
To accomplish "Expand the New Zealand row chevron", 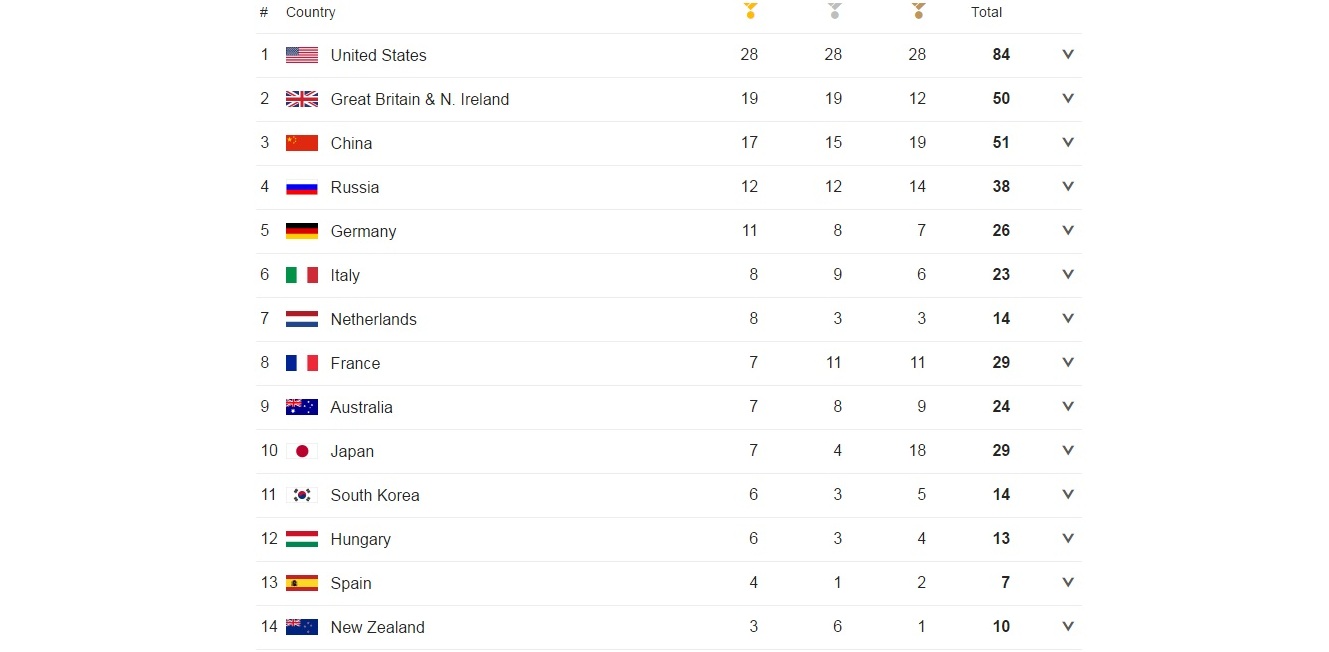I will coord(1068,627).
